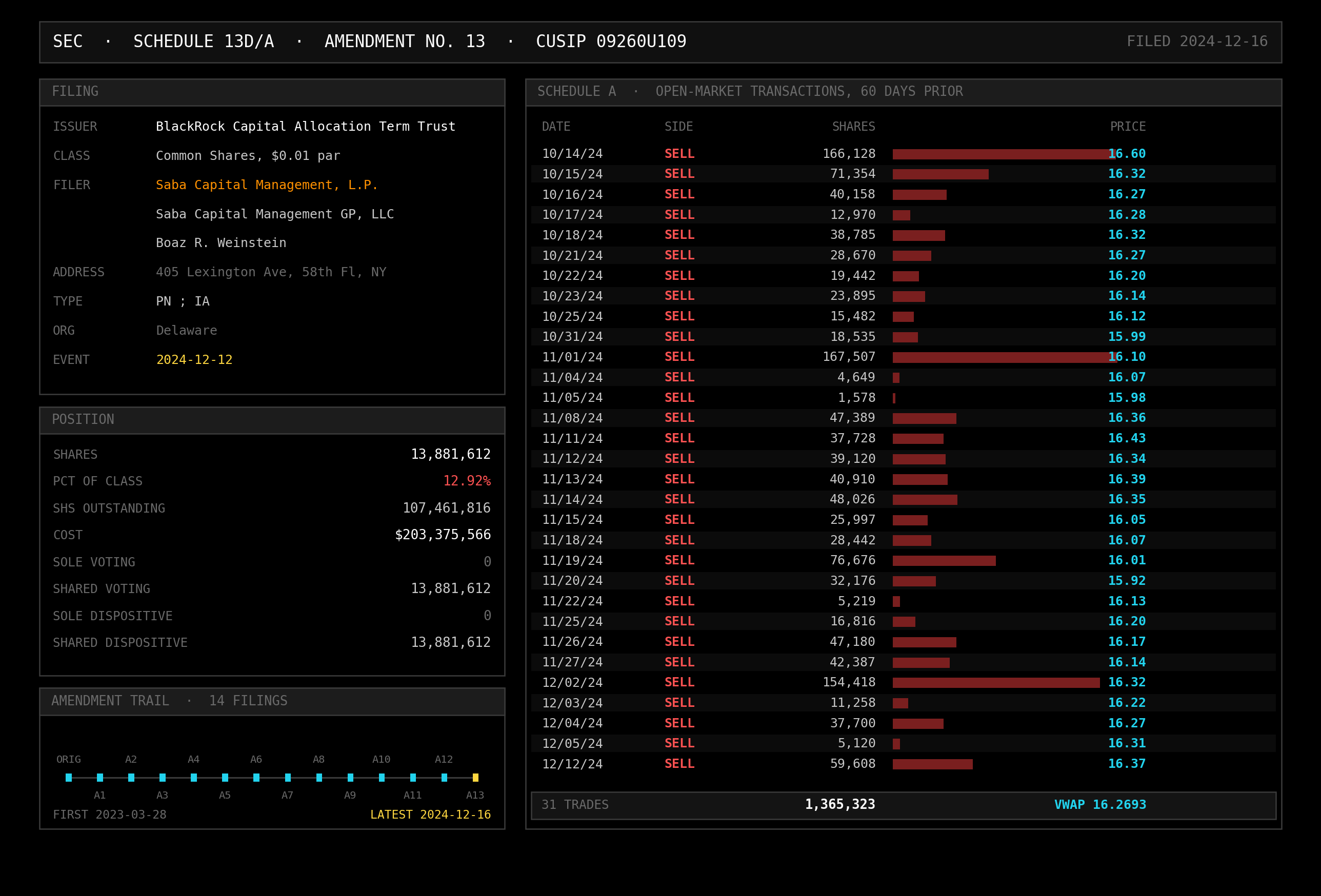Click the VWAP 16.2693 summary value

click(1100, 805)
